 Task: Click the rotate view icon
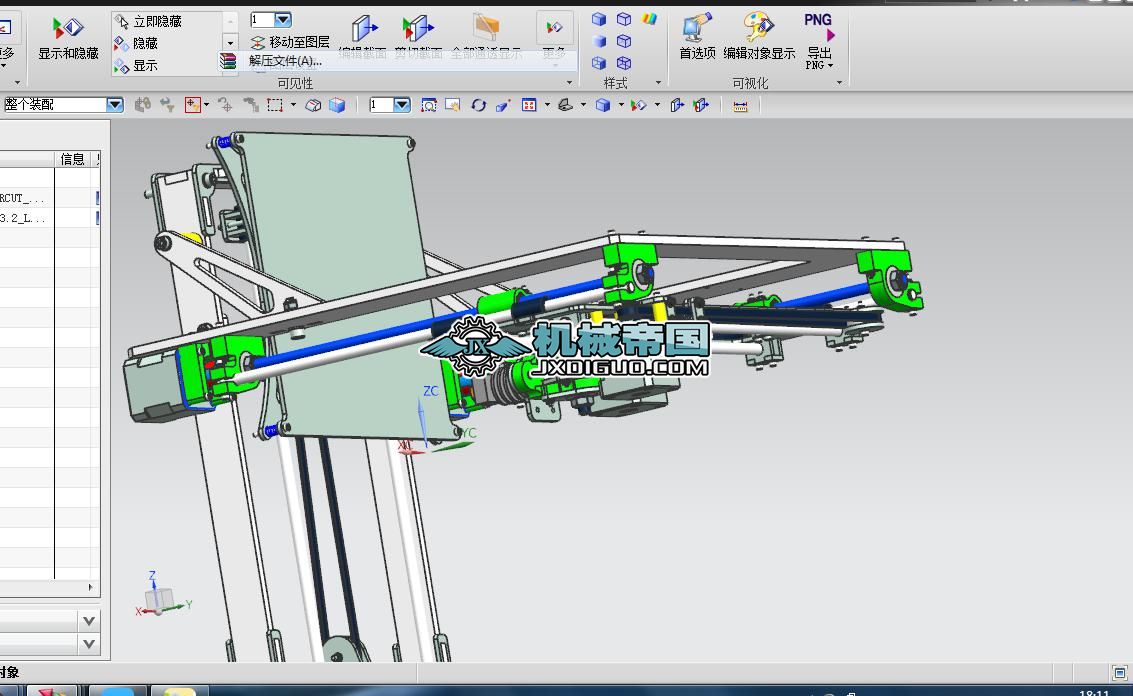pyautogui.click(x=478, y=105)
